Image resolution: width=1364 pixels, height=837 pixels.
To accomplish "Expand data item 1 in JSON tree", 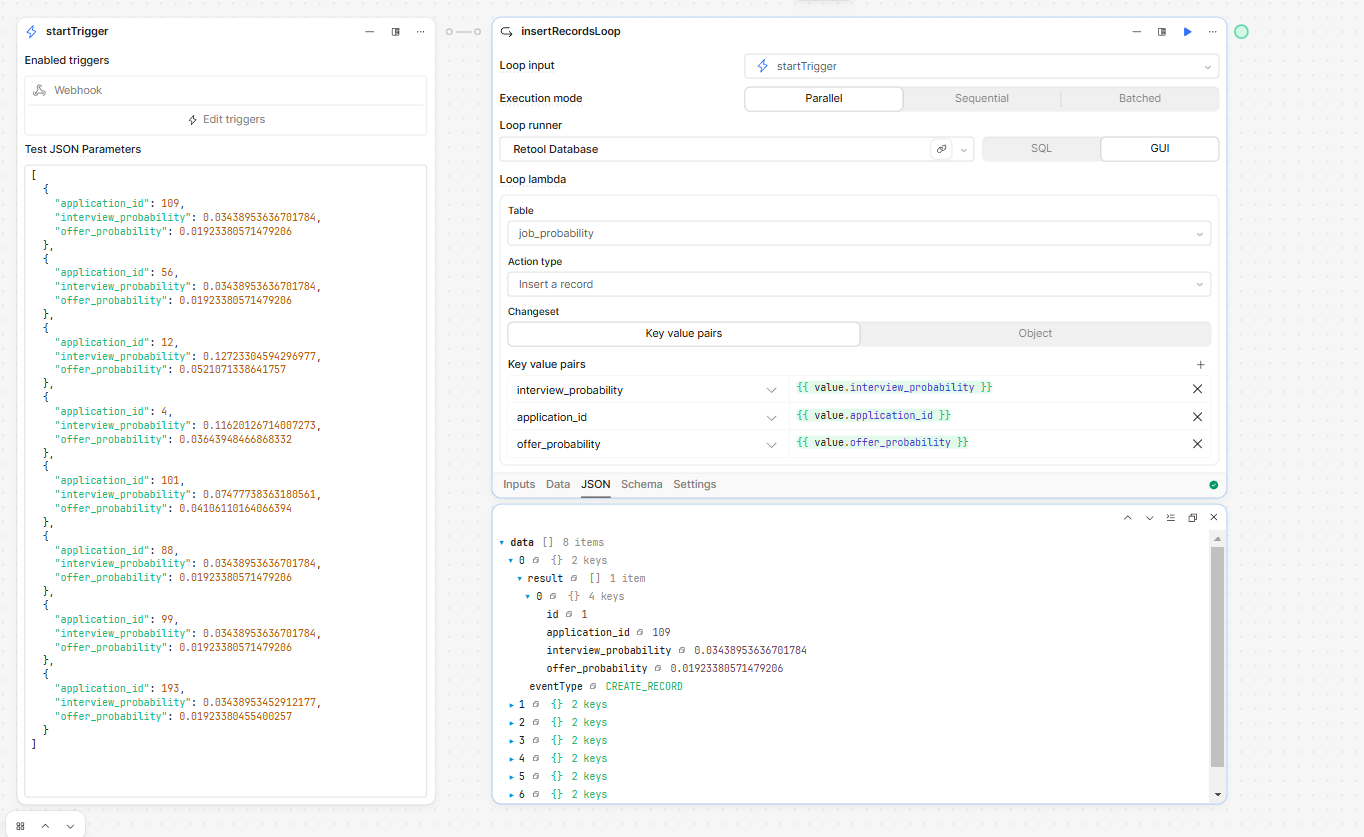I will pyautogui.click(x=512, y=705).
